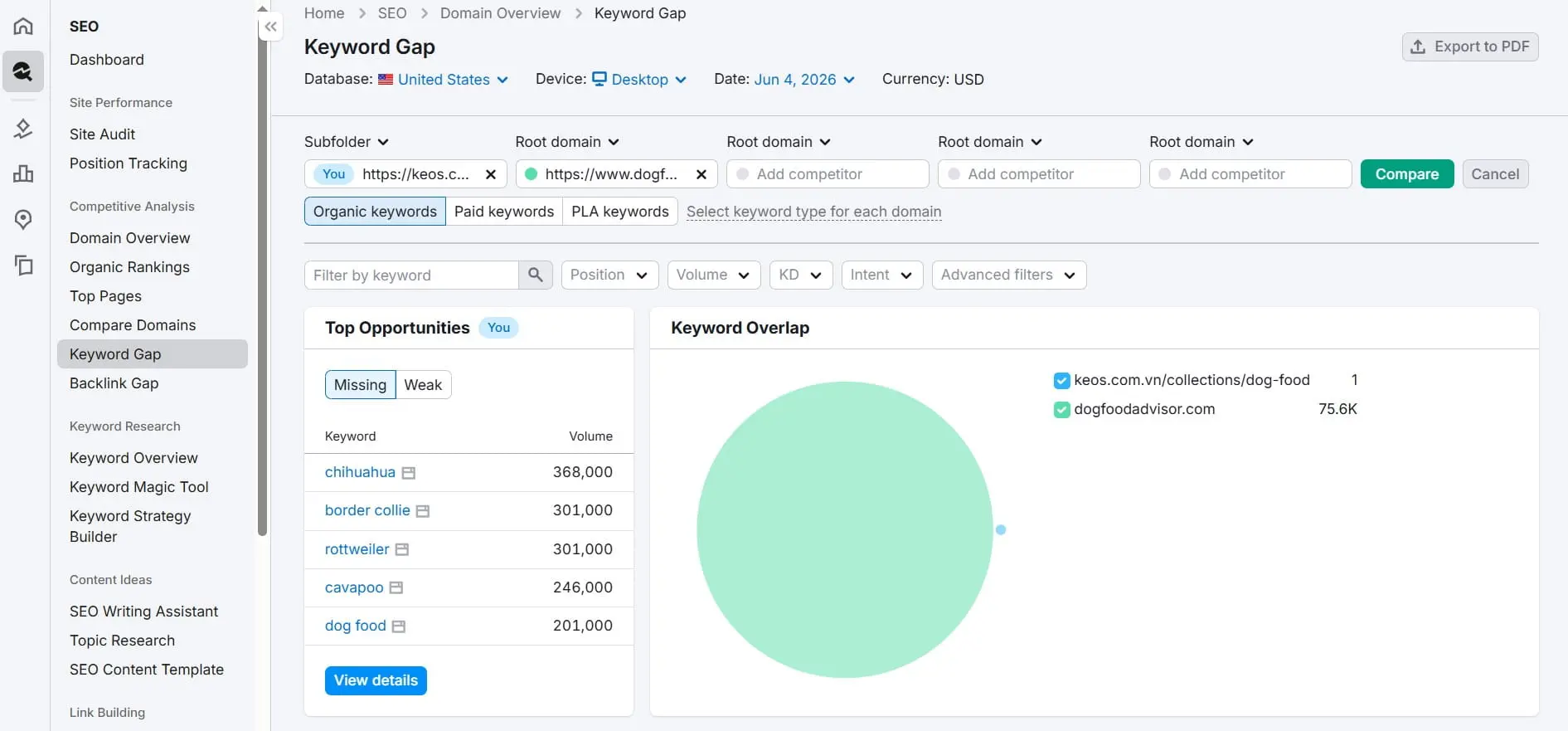
Task: Click the location pin icon in rail
Action: point(23,219)
